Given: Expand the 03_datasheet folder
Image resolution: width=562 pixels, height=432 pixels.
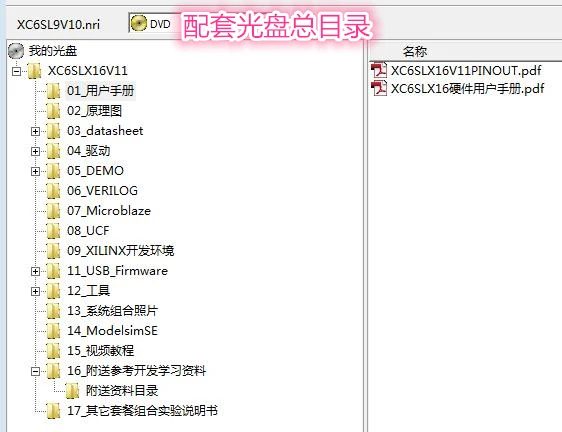Looking at the screenshot, I should coord(35,131).
